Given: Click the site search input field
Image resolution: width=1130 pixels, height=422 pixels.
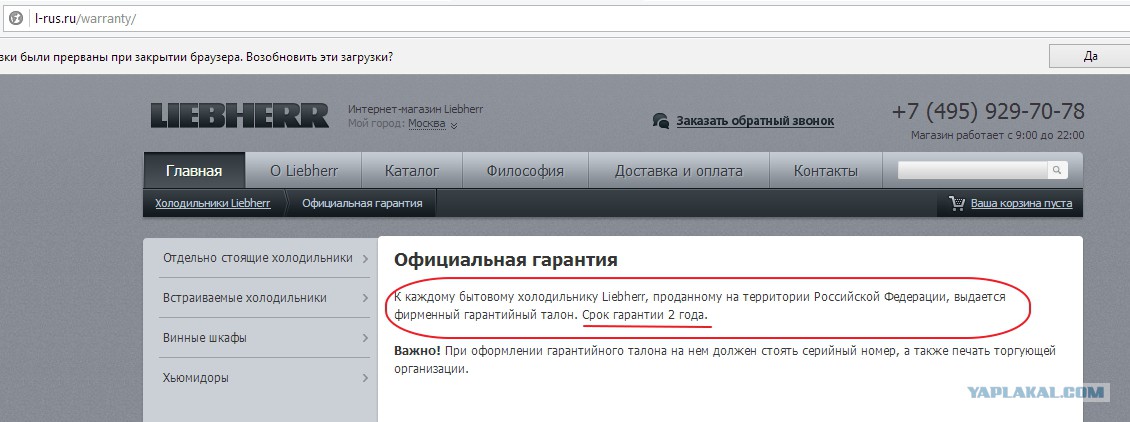Looking at the screenshot, I should click(972, 170).
